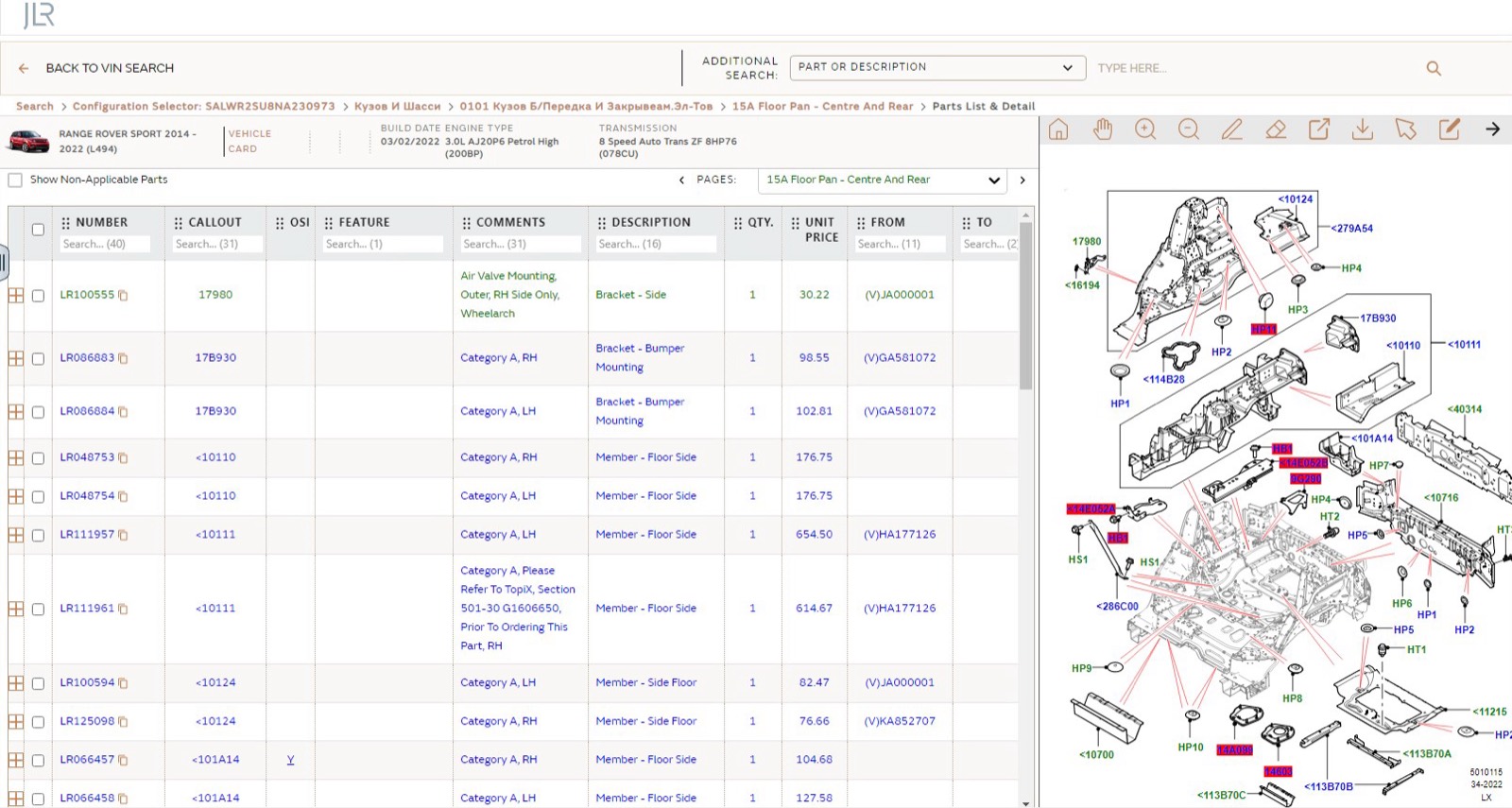The width and height of the screenshot is (1512, 808).
Task: Click the OSI value Y for LR066457
Action: pyautogui.click(x=290, y=760)
